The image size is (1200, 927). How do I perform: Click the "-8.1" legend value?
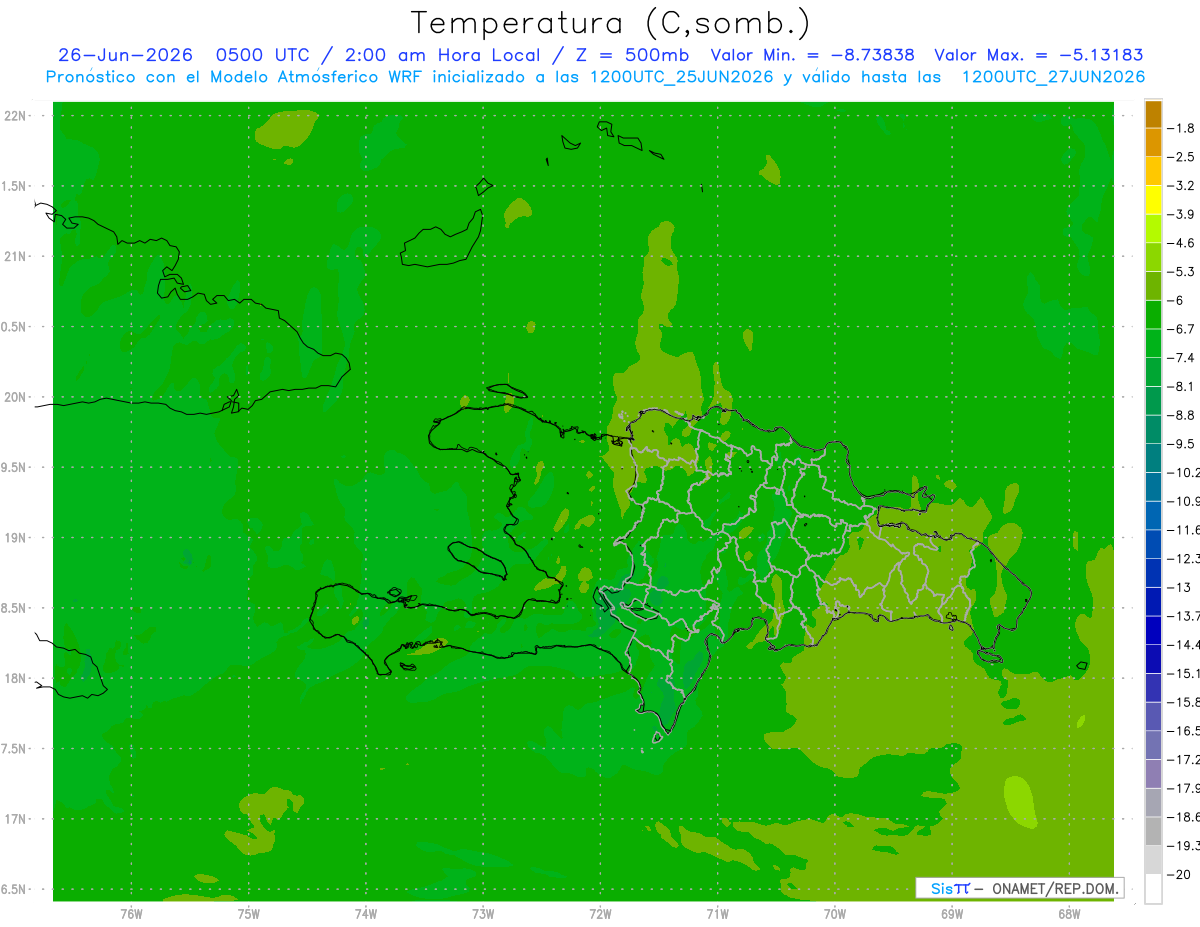[1181, 386]
